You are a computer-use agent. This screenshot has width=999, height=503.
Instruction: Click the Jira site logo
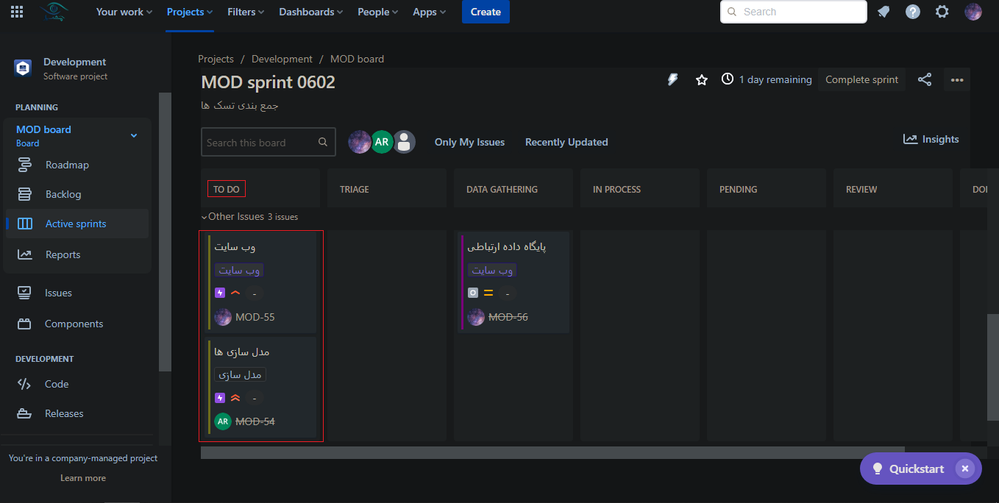coord(55,11)
